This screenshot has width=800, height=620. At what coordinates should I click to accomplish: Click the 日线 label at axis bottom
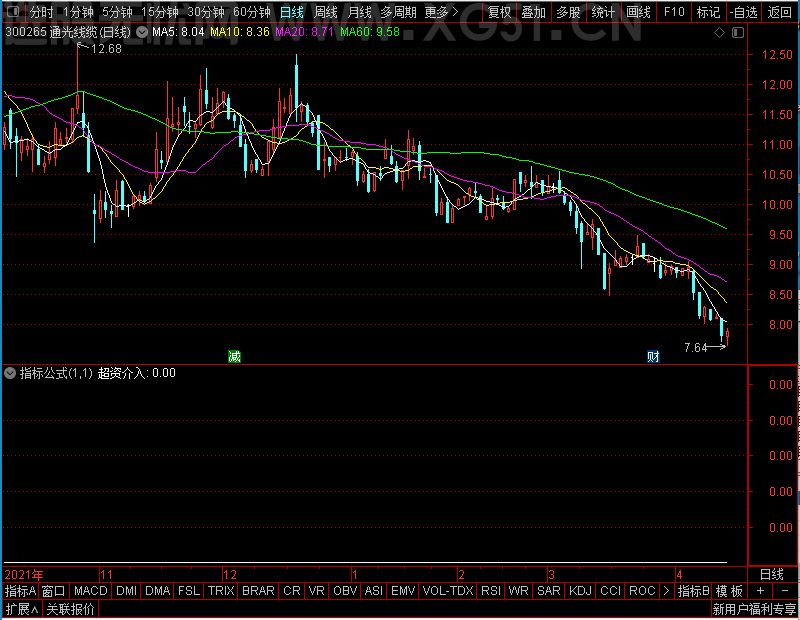771,575
